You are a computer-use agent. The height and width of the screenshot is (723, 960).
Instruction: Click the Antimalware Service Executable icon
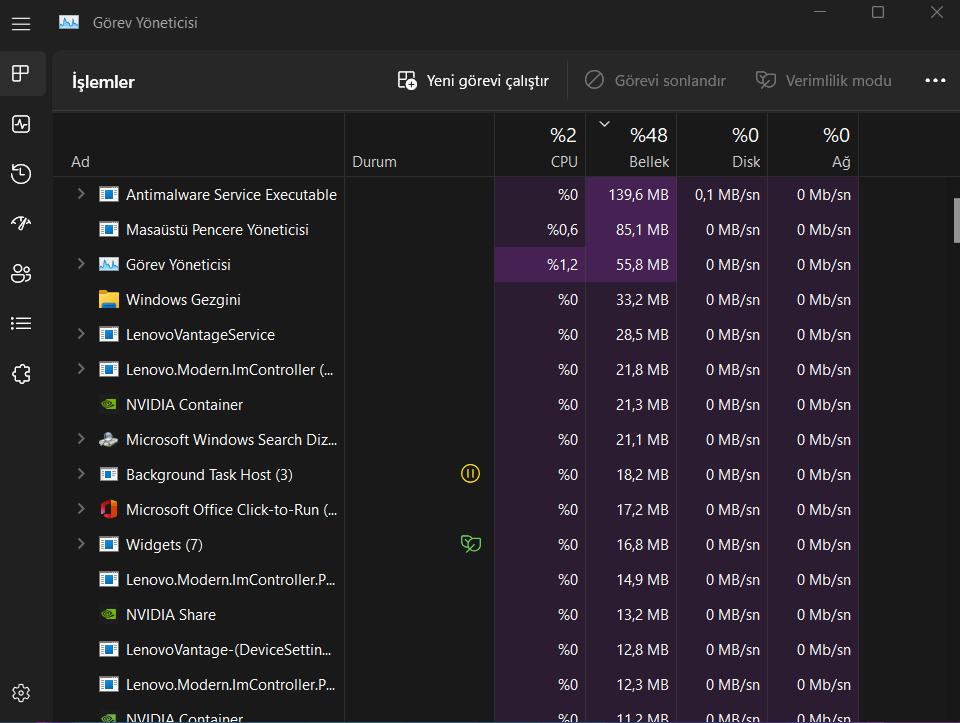tap(109, 195)
